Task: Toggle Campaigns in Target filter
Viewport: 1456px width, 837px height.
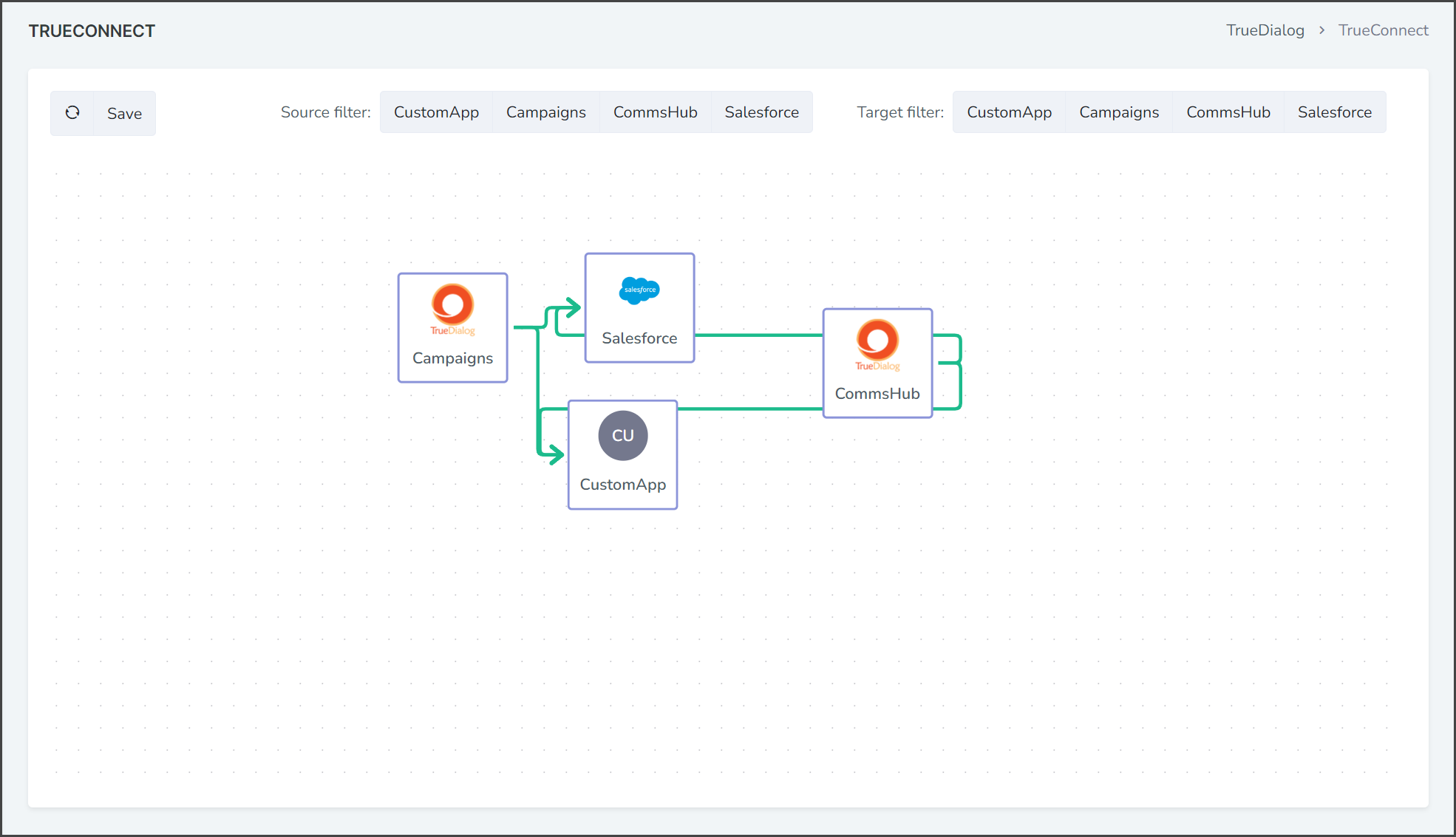Action: coord(1119,112)
